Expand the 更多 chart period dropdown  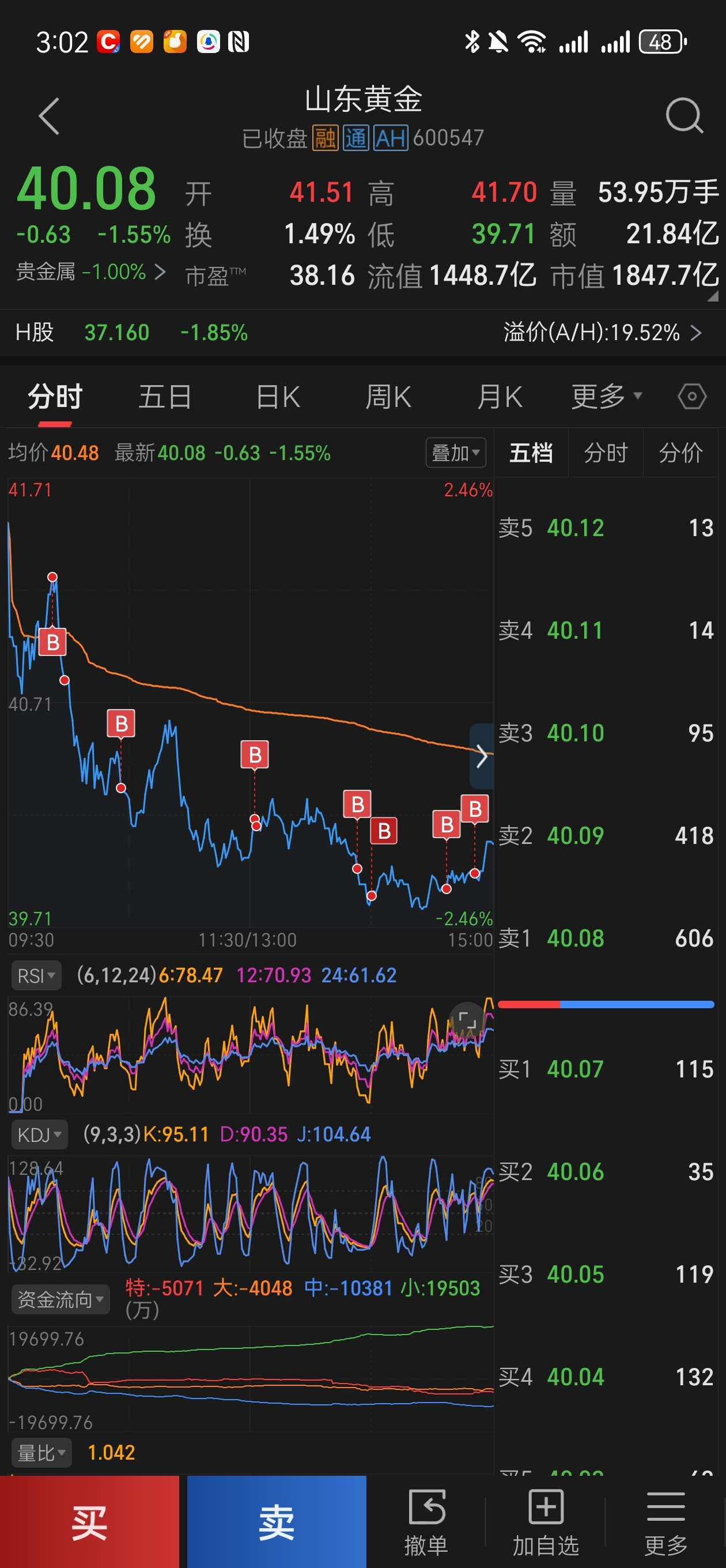606,397
